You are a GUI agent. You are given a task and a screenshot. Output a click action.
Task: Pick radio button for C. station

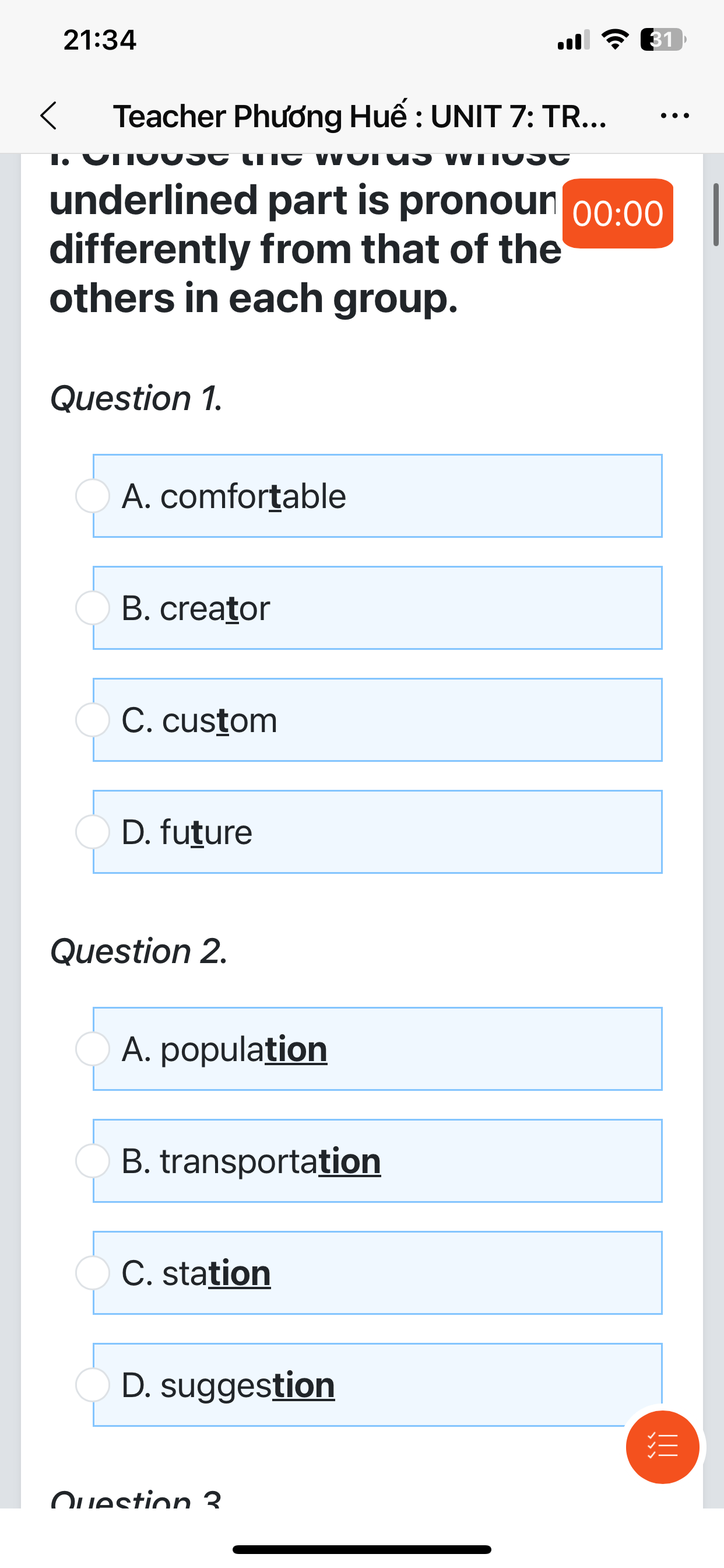click(93, 1273)
